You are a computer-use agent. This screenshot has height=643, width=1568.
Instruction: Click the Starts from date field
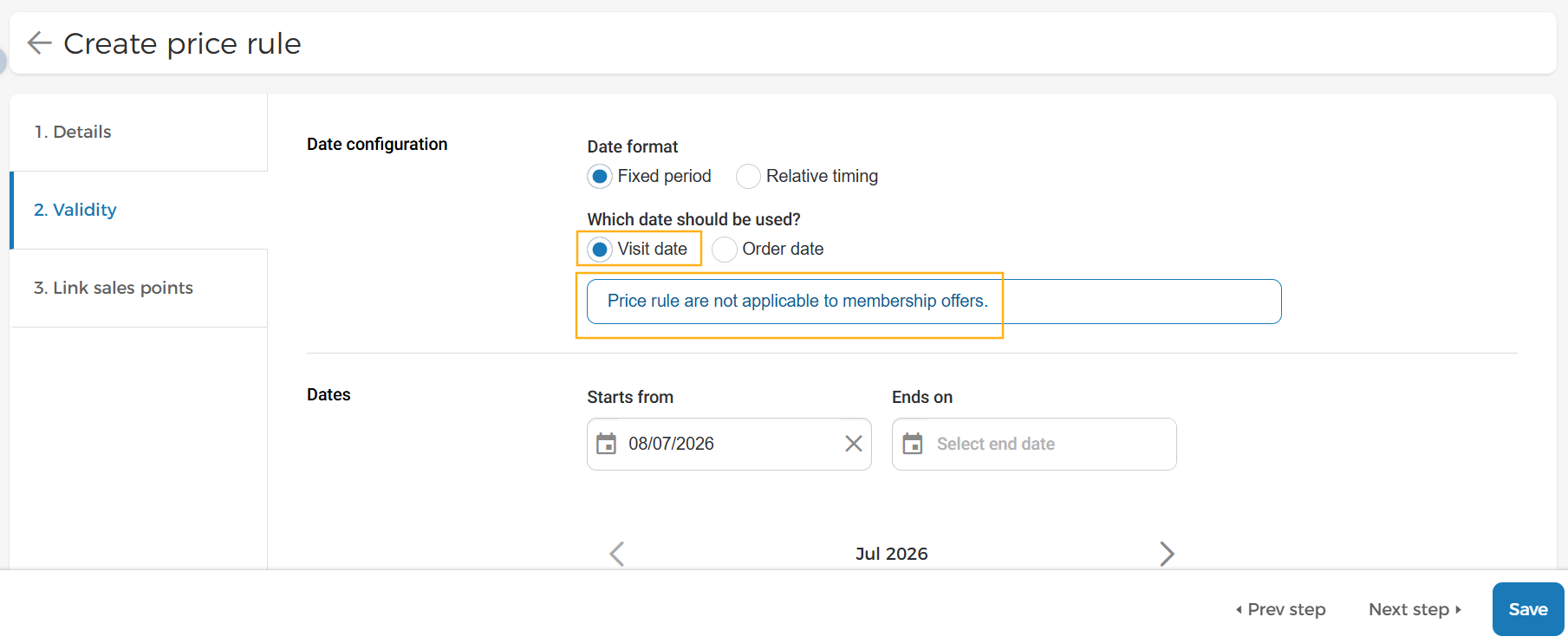click(x=729, y=444)
